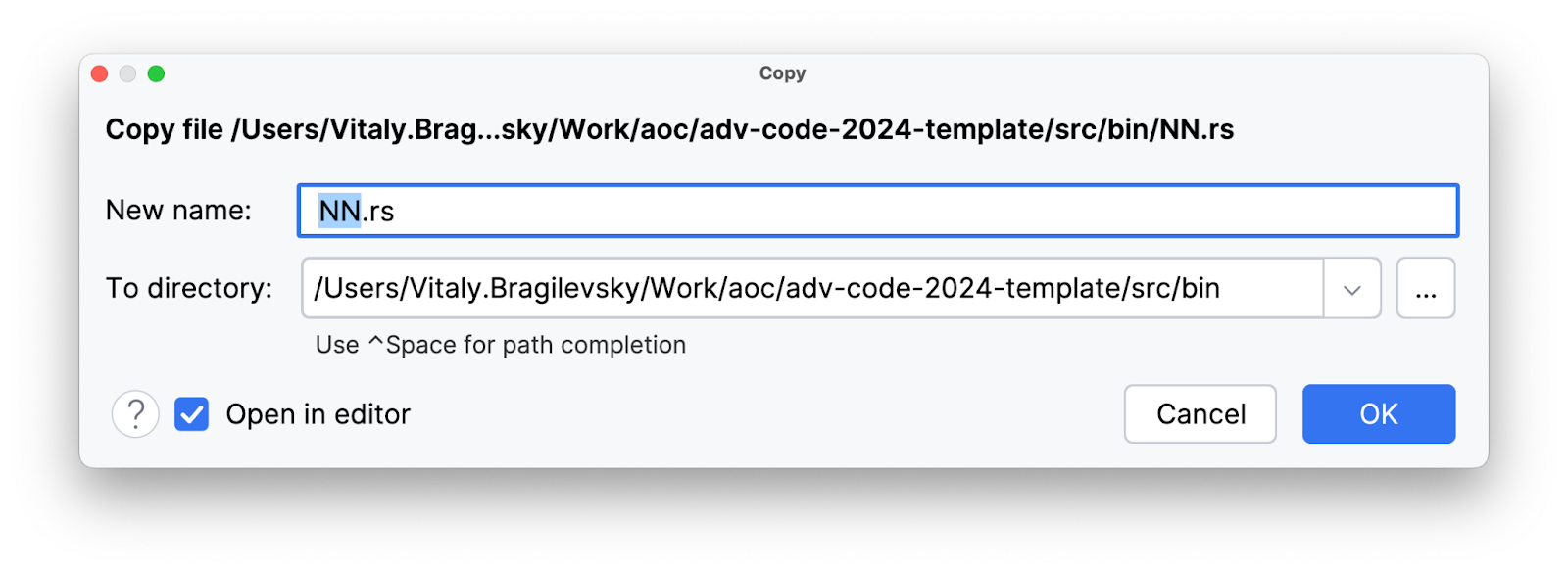Viewport: 1568px width, 573px height.
Task: Click the green zoom window button
Action: pos(156,73)
